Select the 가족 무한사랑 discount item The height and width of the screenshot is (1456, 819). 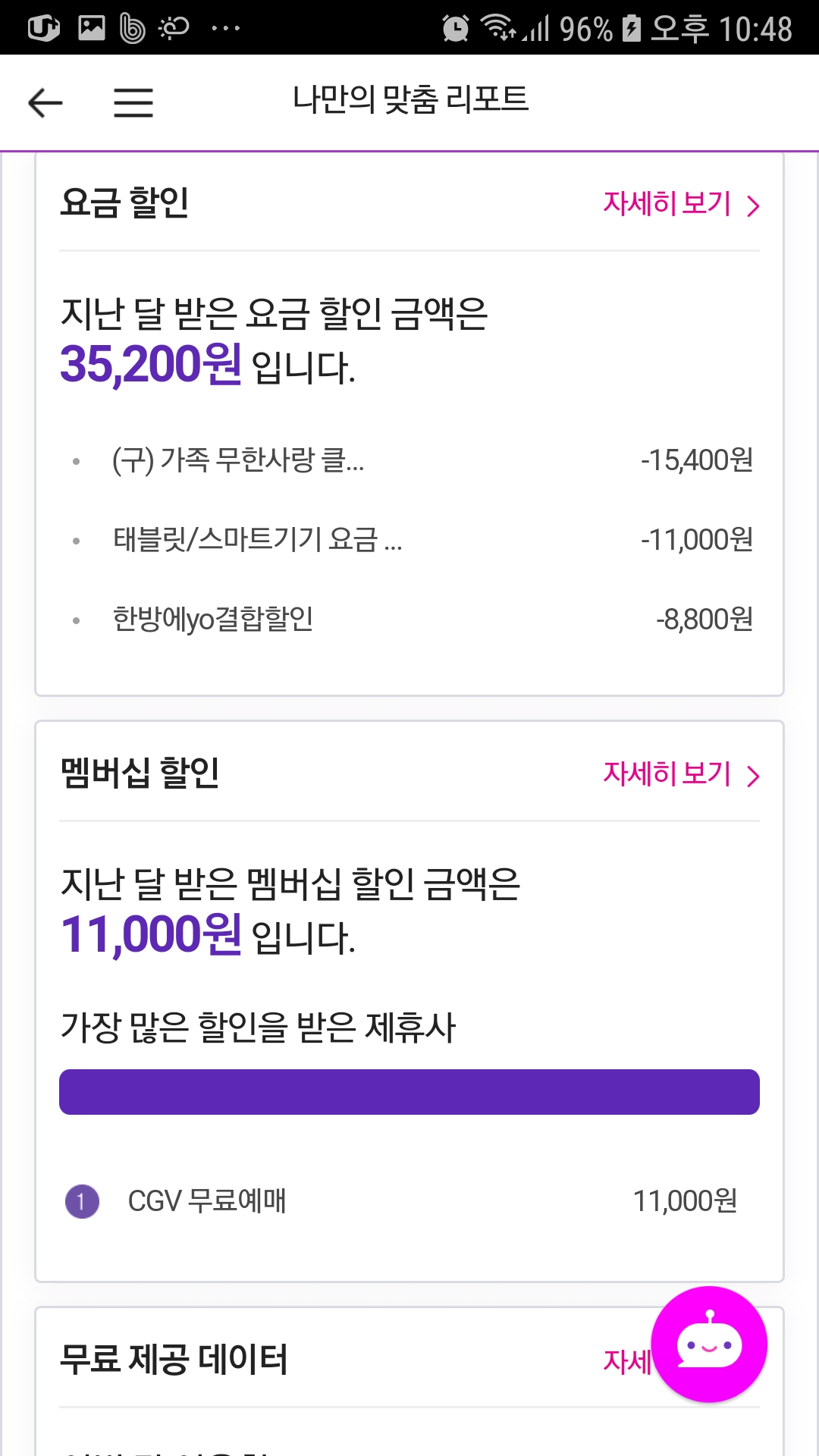pos(238,460)
